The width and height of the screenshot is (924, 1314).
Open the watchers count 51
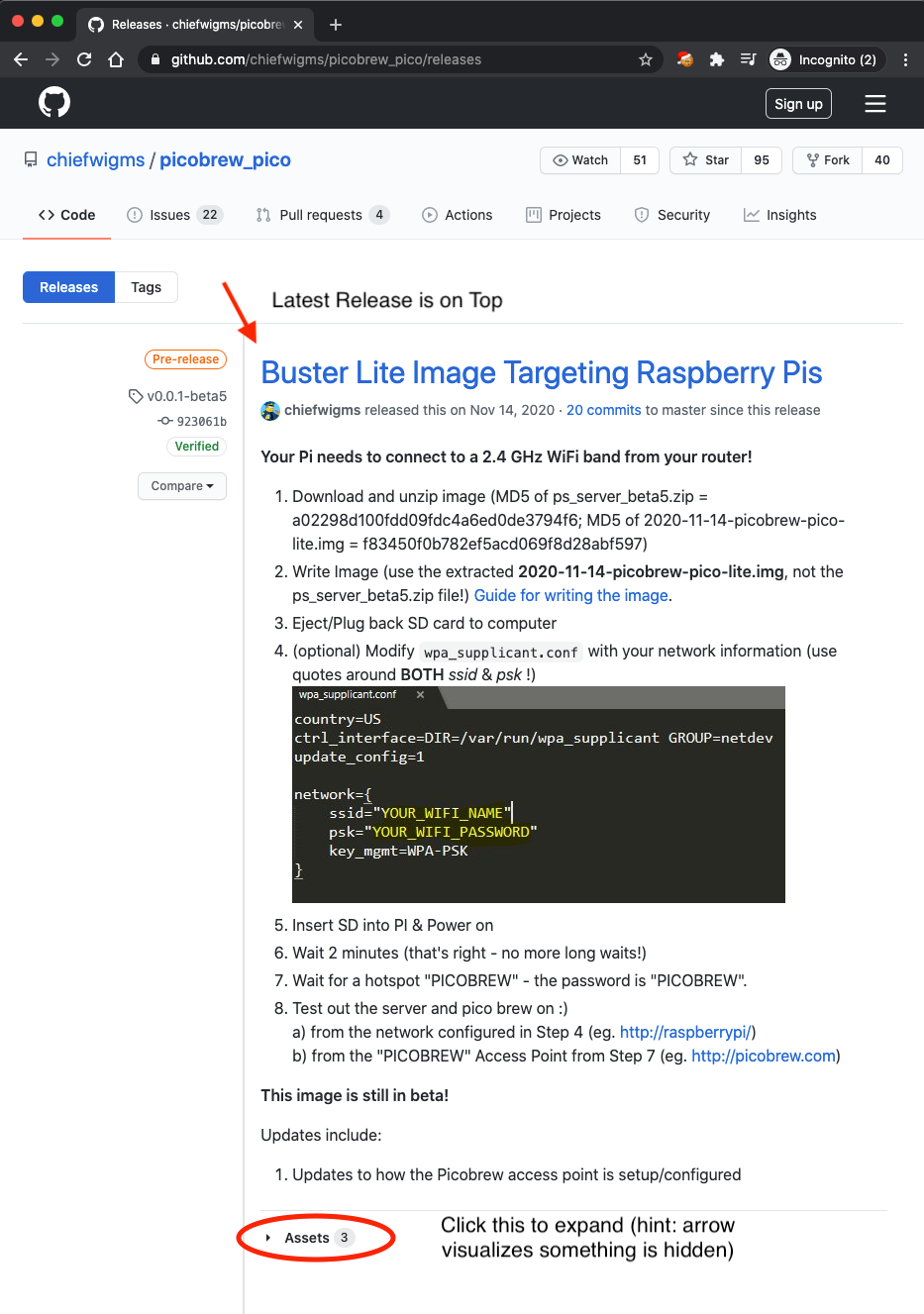coord(640,160)
